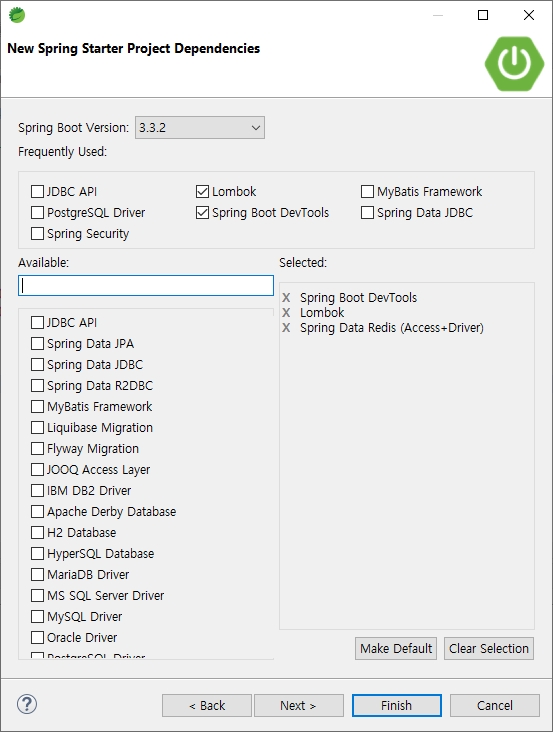The image size is (553, 732).
Task: Enable Flyway Migration checkbox
Action: tap(37, 449)
